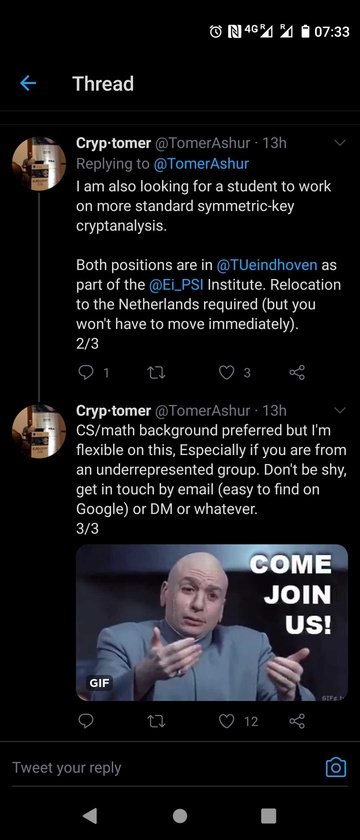Open the first tweet's reply bubble icon

(x=86, y=372)
